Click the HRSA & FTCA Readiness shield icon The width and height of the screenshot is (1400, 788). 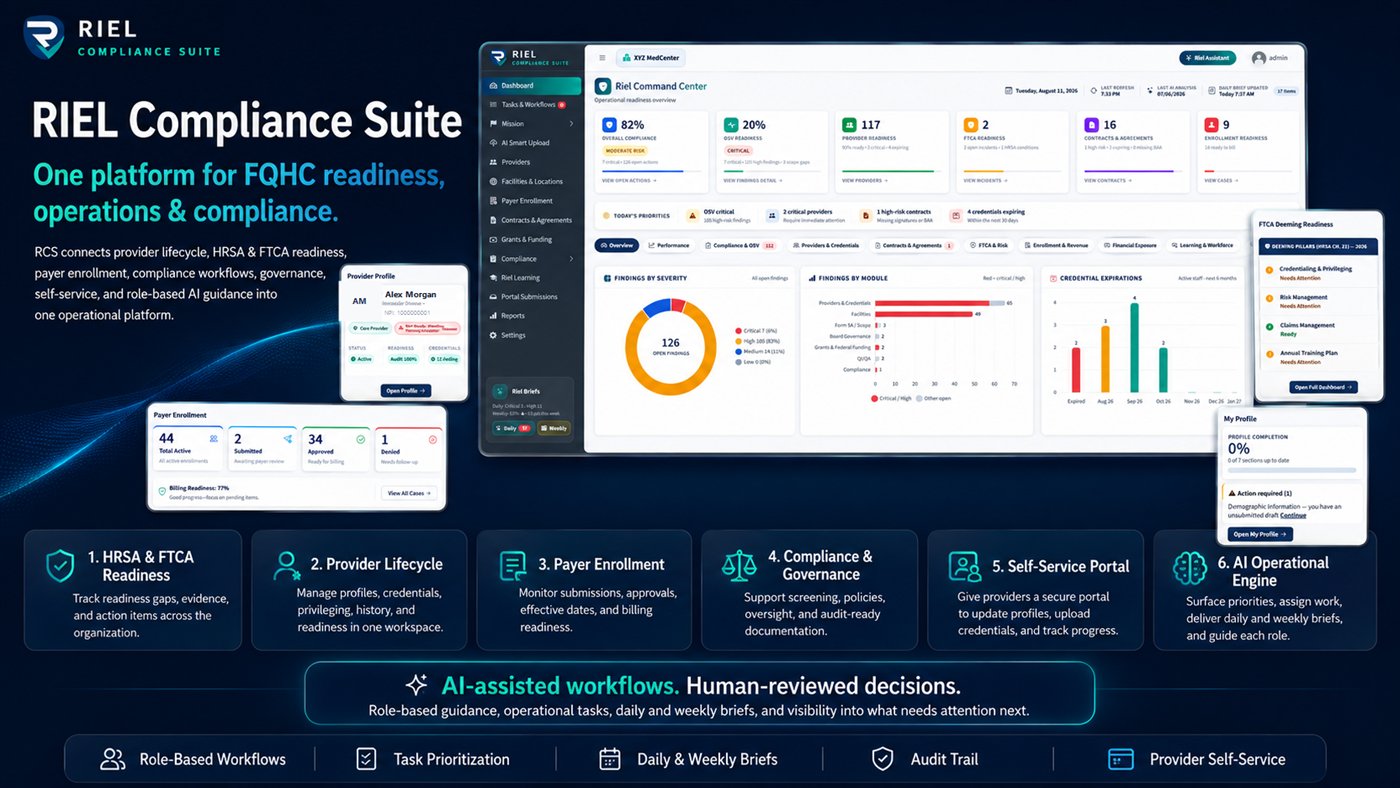point(60,566)
